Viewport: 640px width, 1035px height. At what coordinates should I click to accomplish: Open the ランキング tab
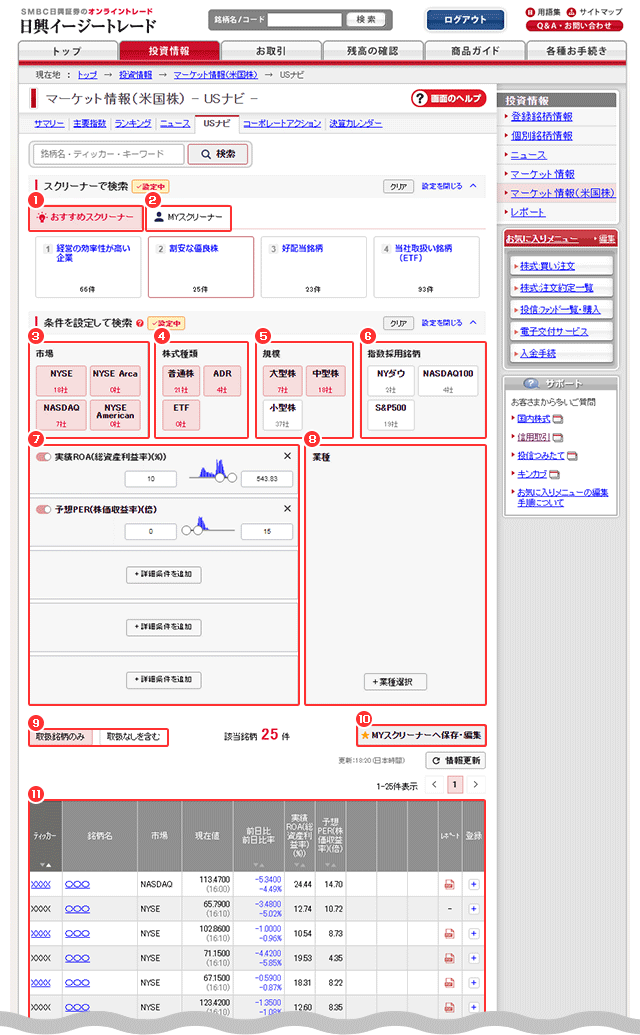133,123
